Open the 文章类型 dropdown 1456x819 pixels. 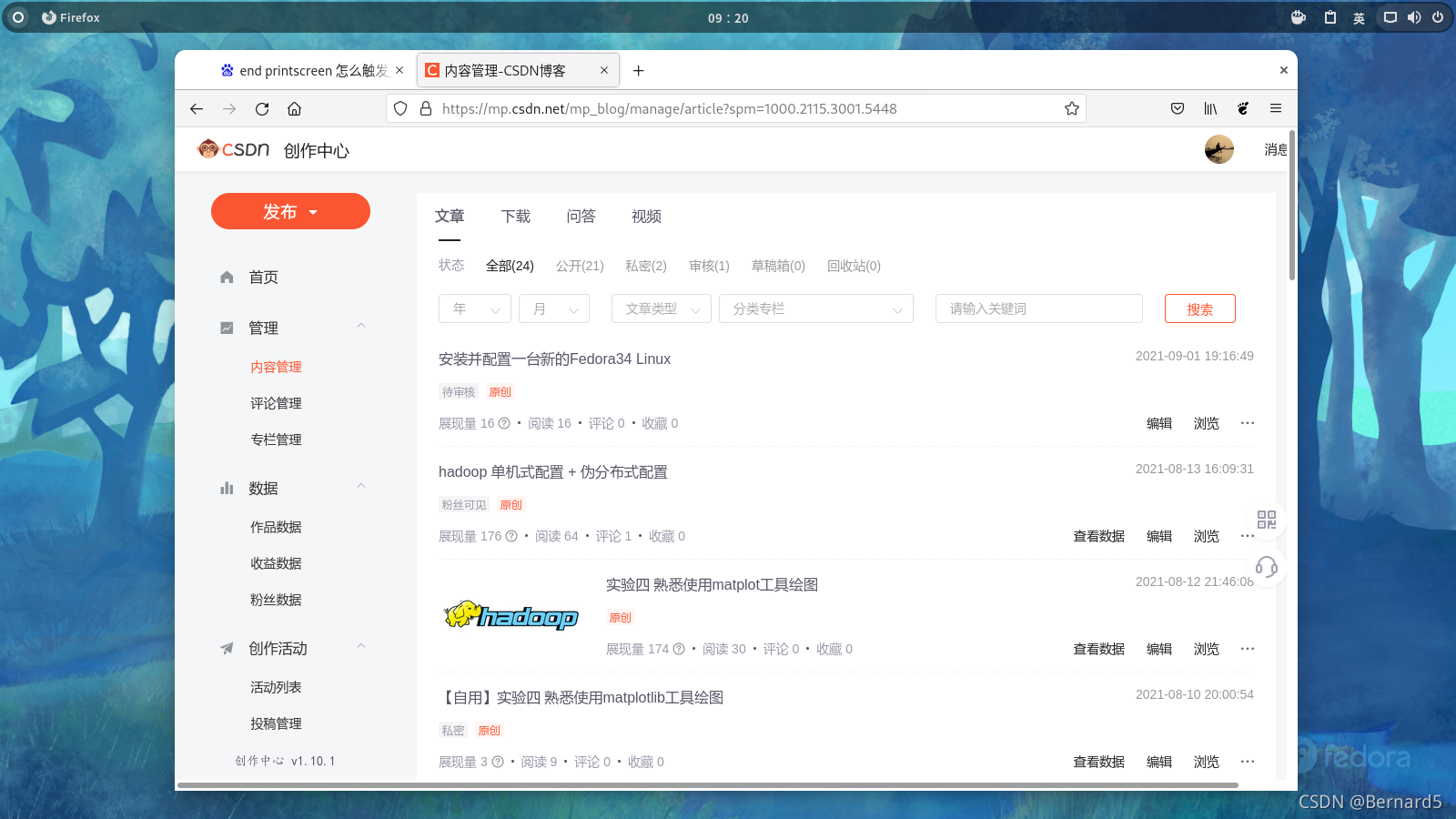[662, 308]
